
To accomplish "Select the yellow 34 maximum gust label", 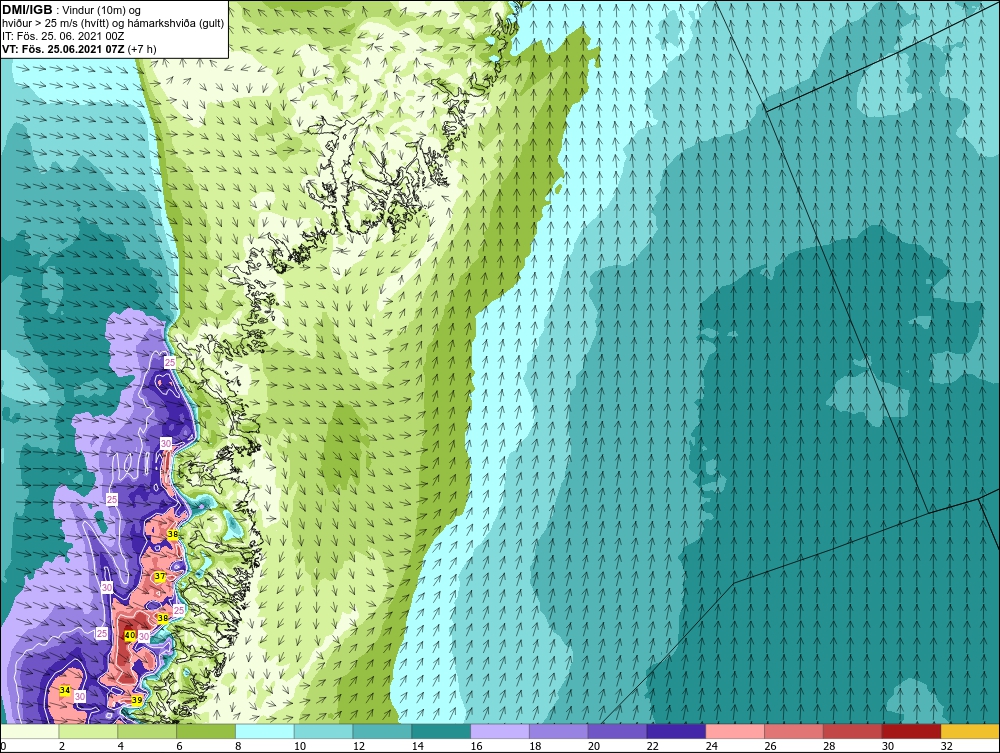I will 64,691.
